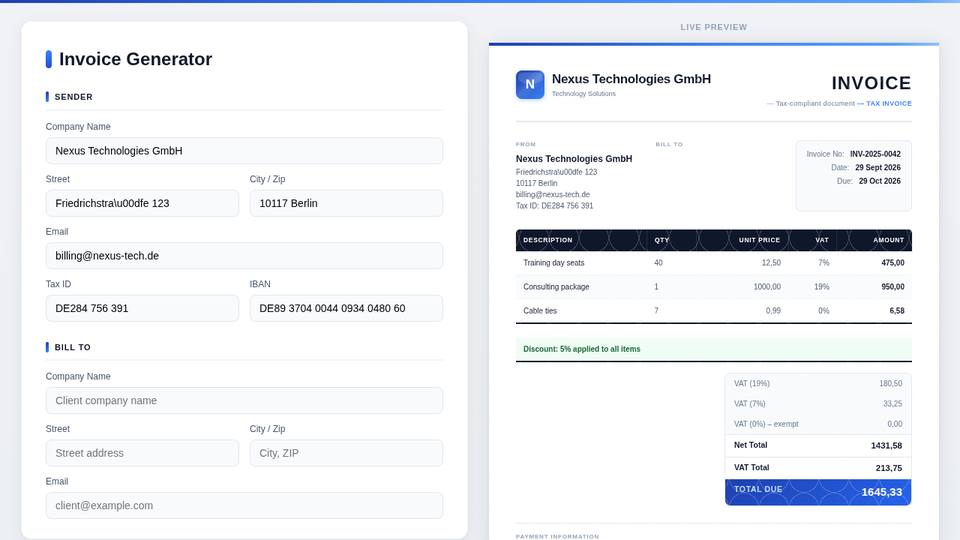Click the VAT (19%) value 180,50
This screenshot has height=540, width=960.
[891, 384]
